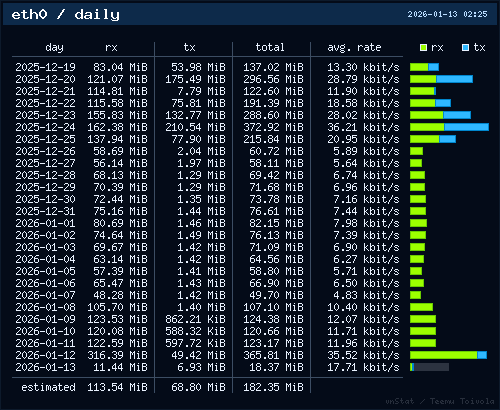
Task: Click total value '372.92 MiB'
Action: (x=273, y=127)
